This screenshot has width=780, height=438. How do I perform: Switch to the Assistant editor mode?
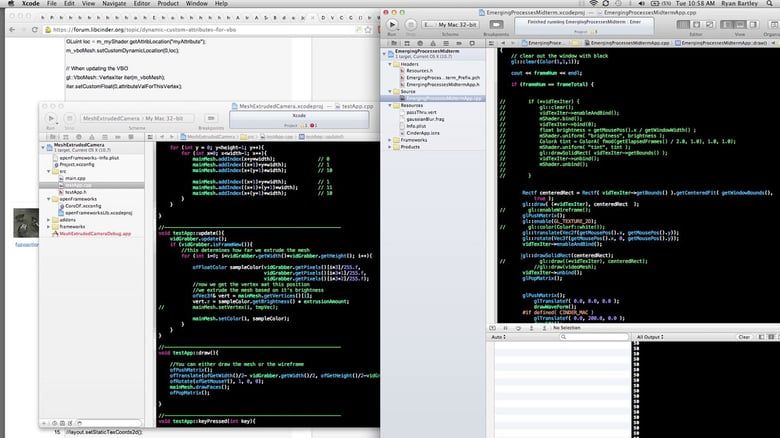(696, 24)
